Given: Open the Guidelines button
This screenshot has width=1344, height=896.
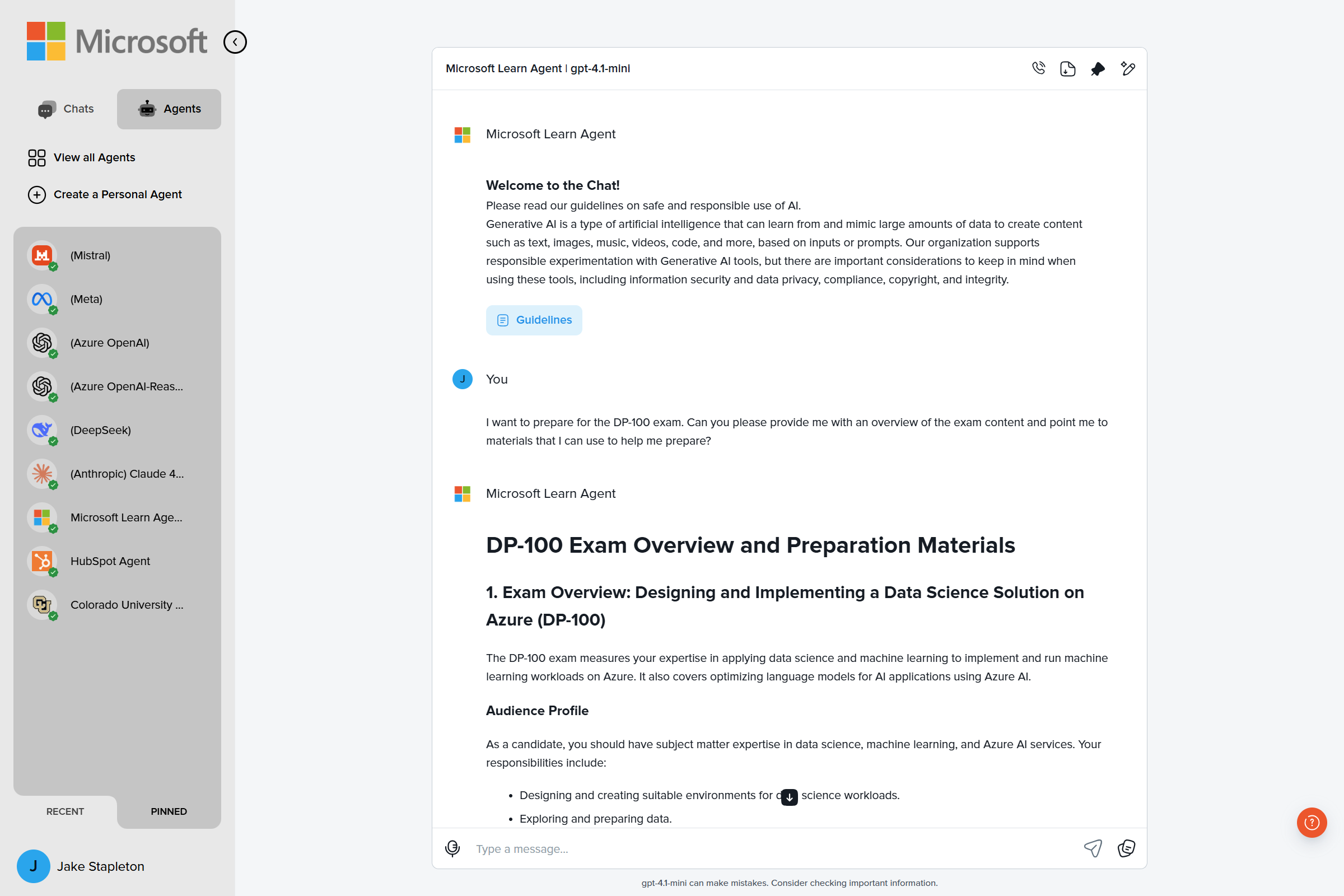Looking at the screenshot, I should pyautogui.click(x=534, y=320).
